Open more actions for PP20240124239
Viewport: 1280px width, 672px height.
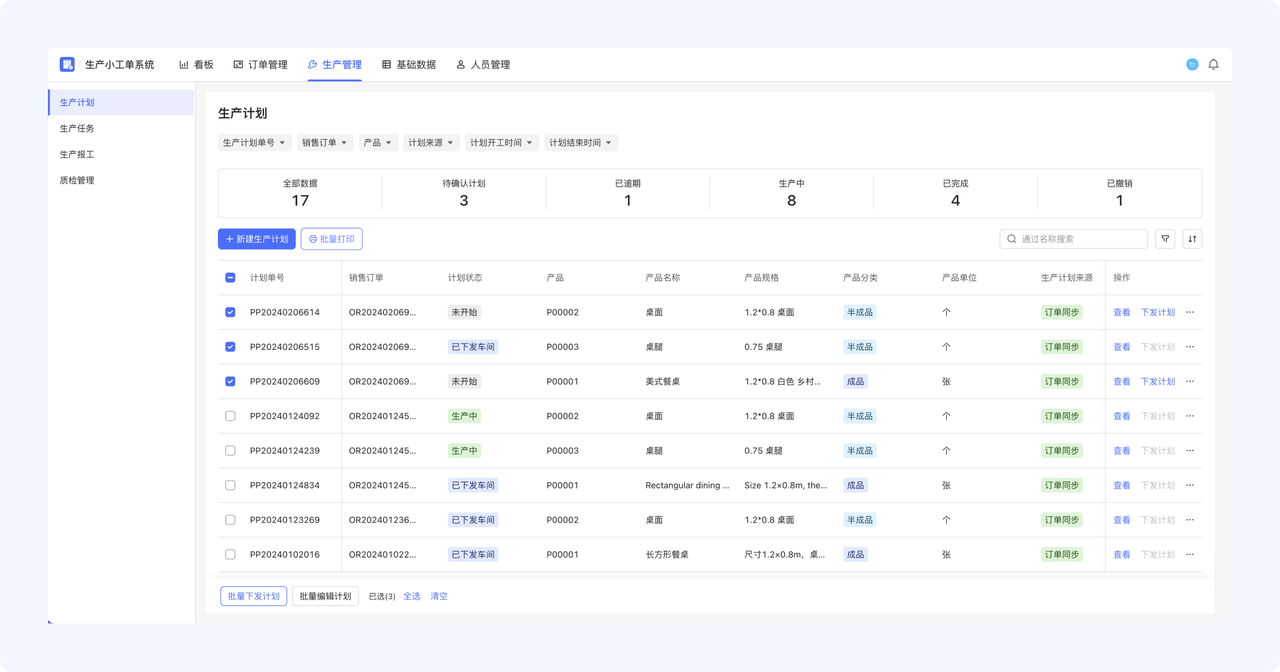[x=1190, y=451]
